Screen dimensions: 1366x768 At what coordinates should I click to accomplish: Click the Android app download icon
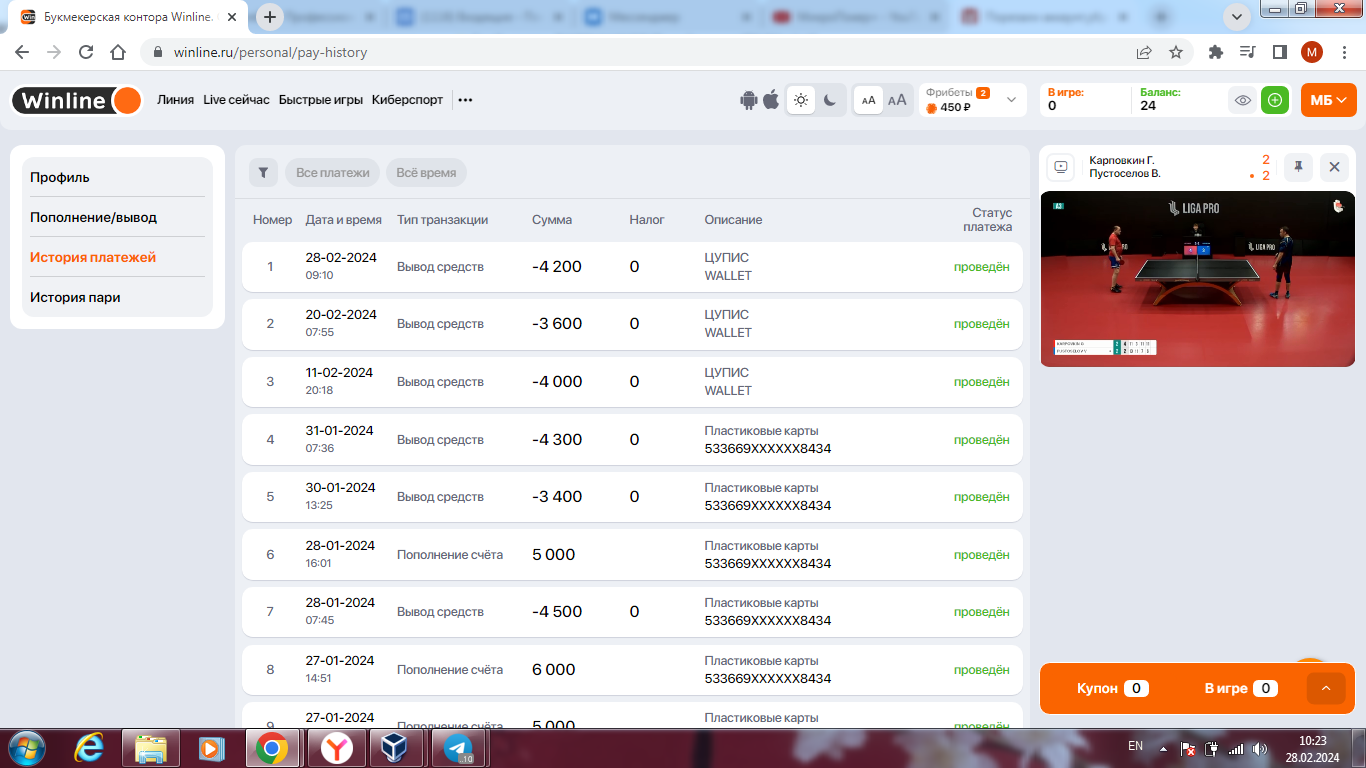click(748, 100)
